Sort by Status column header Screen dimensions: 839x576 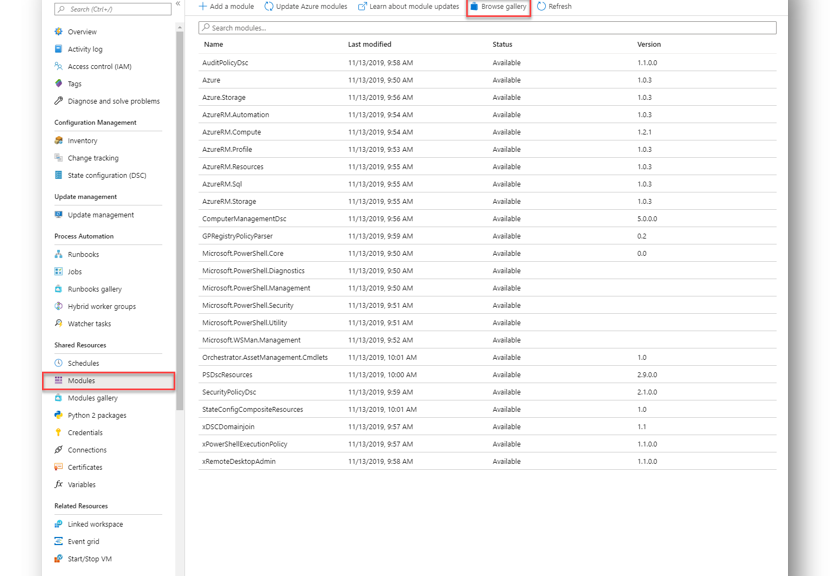tap(502, 44)
